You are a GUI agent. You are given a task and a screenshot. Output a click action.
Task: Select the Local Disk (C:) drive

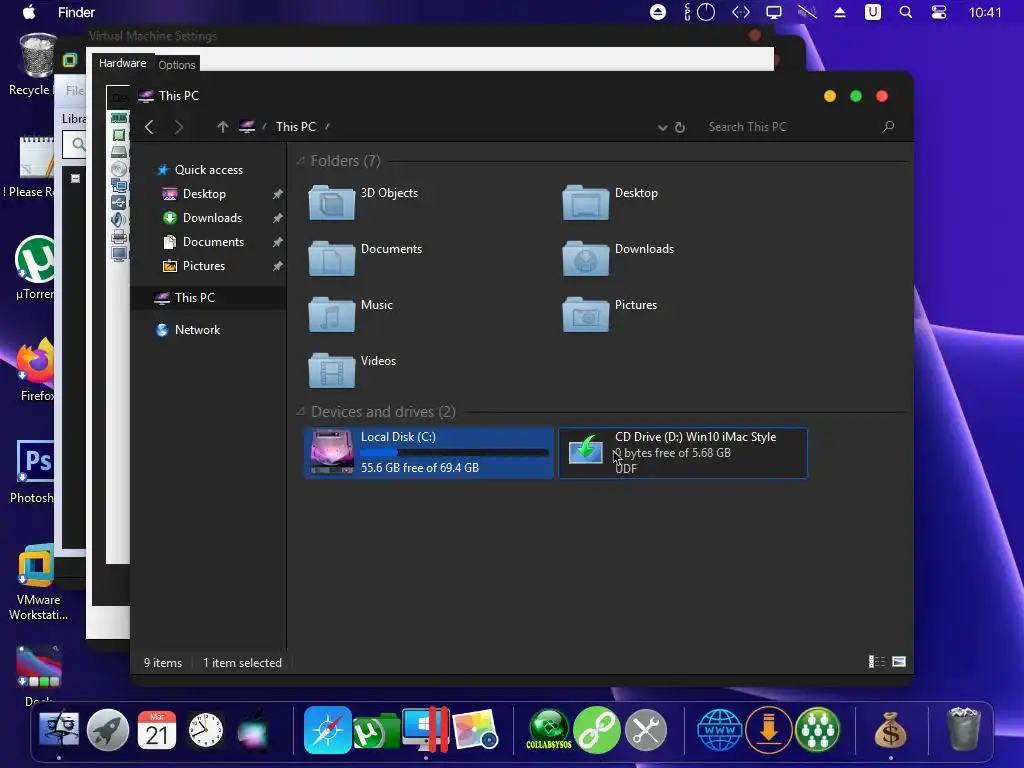pos(429,453)
